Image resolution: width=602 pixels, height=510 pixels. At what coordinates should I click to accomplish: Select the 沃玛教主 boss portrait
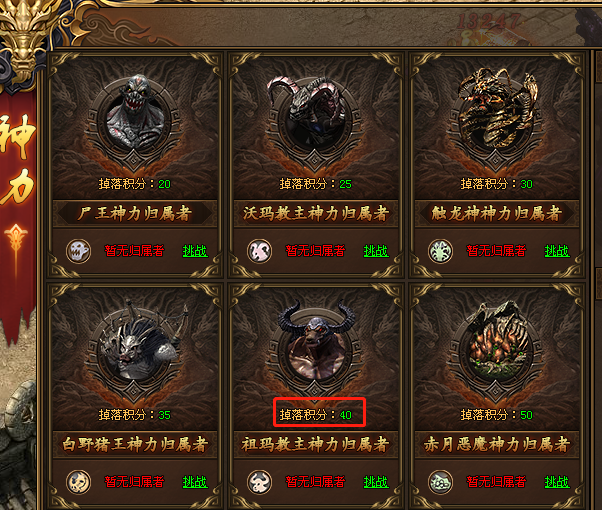(315, 115)
